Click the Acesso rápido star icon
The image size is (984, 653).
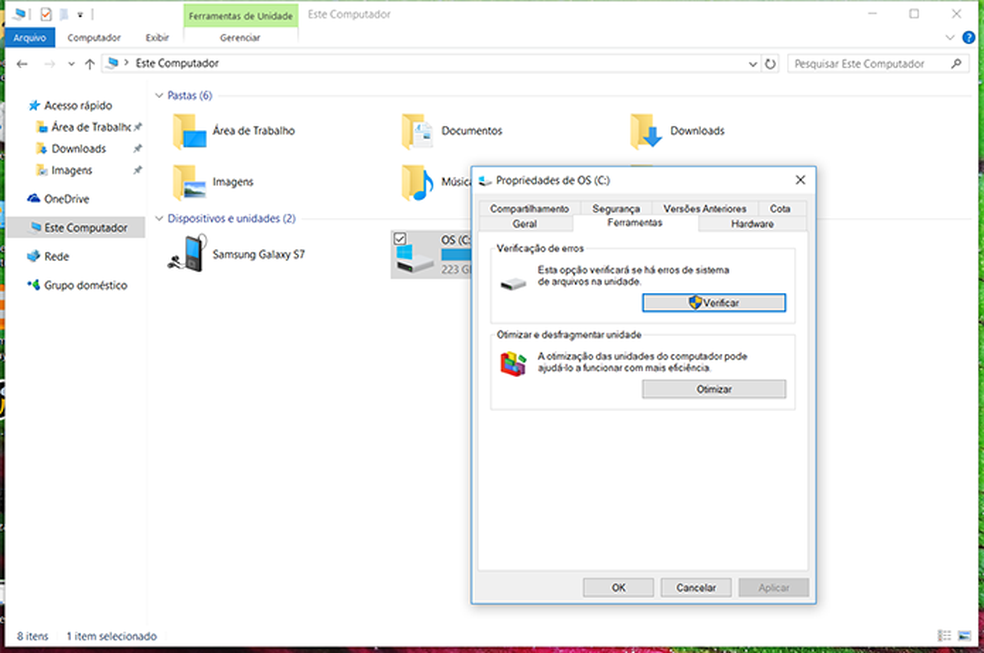click(x=34, y=105)
